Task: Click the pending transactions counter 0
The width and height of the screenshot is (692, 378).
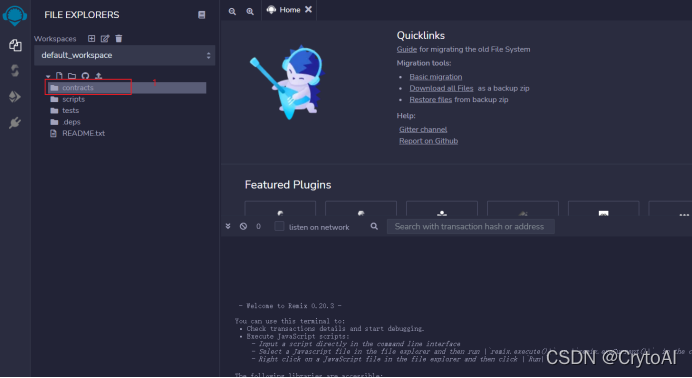Action: pyautogui.click(x=258, y=227)
